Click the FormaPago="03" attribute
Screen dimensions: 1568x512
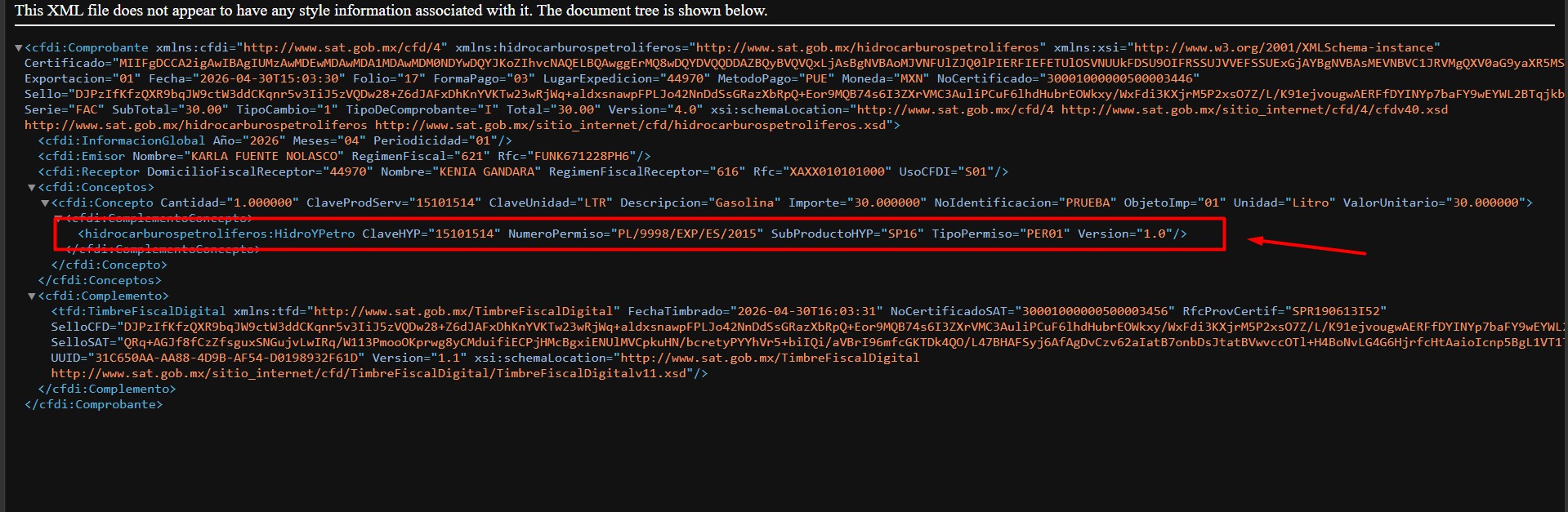pos(485,78)
